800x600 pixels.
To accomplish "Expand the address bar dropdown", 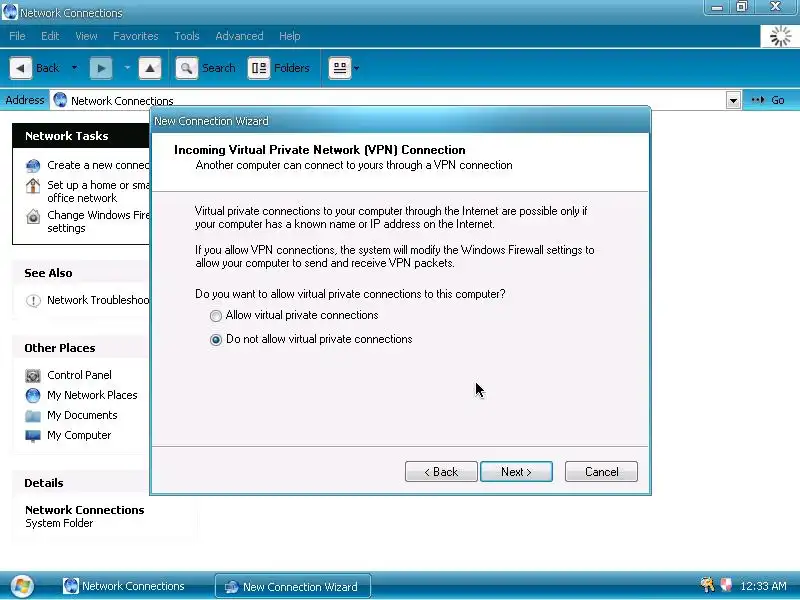I will click(733, 101).
